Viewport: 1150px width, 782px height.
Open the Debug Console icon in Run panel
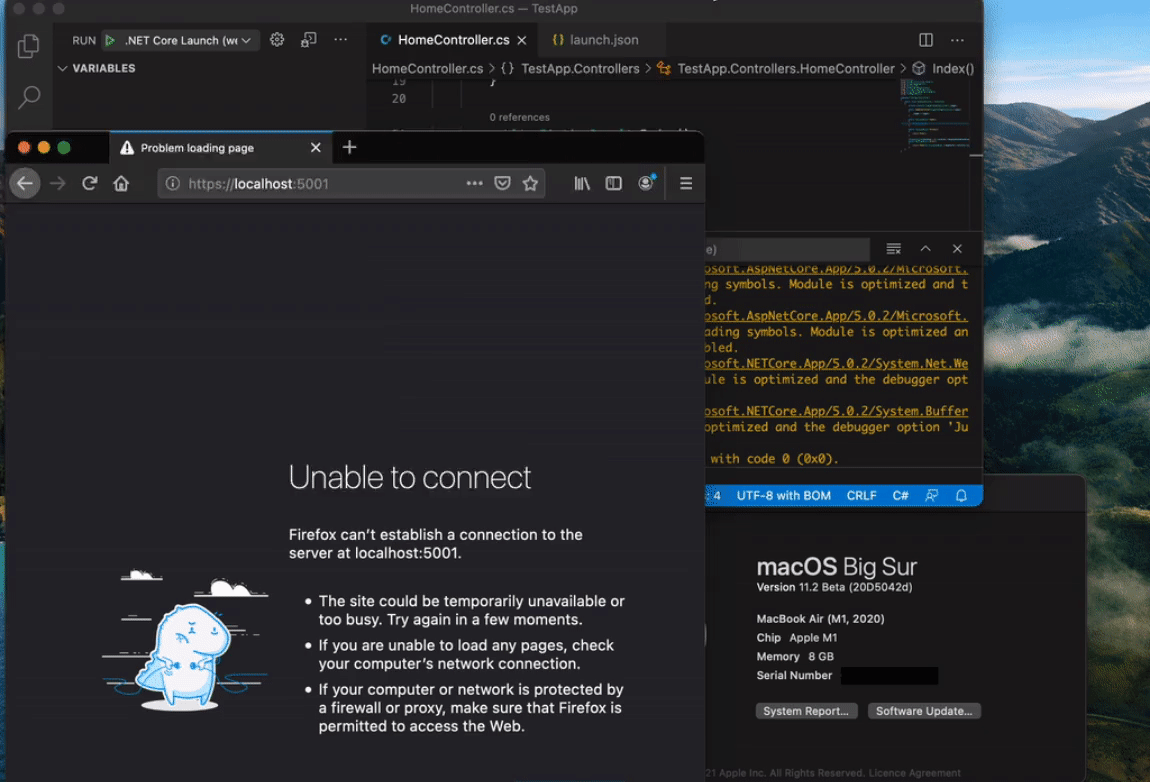click(309, 40)
